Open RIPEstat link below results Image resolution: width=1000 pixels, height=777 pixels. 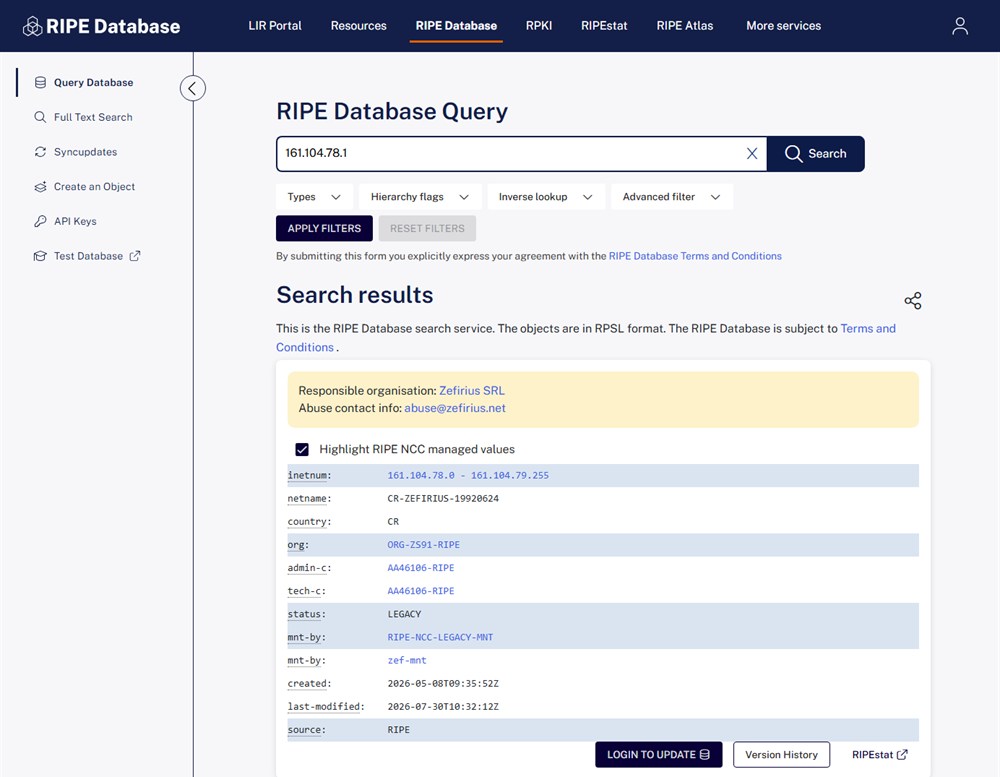tap(879, 755)
